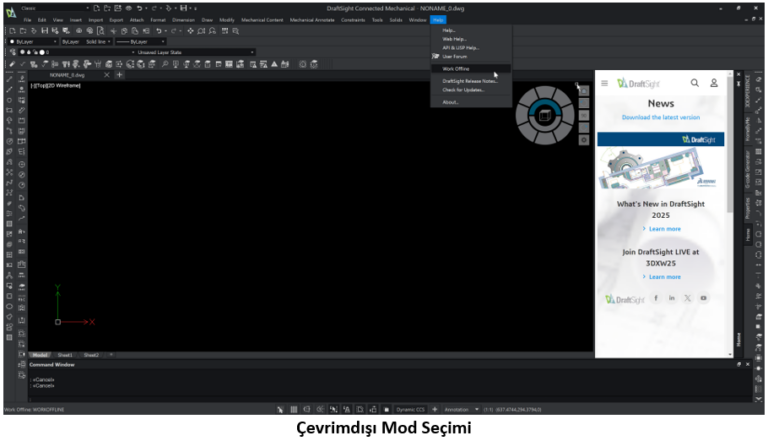Click Learn more under What's New in DraftSight
The image size is (768, 441).
coord(664,229)
